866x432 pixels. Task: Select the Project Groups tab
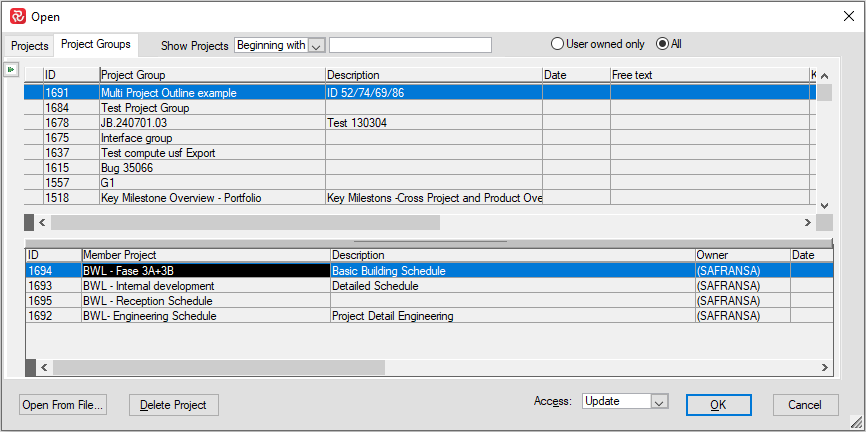[x=96, y=45]
